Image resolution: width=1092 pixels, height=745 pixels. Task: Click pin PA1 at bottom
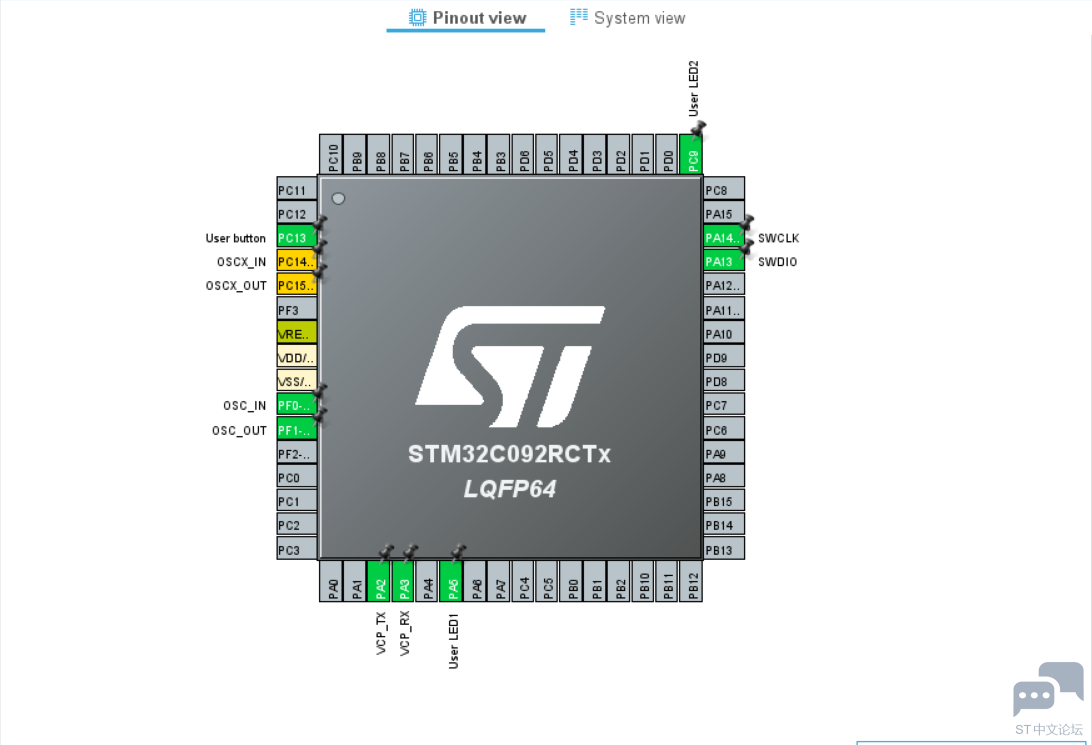pos(355,581)
